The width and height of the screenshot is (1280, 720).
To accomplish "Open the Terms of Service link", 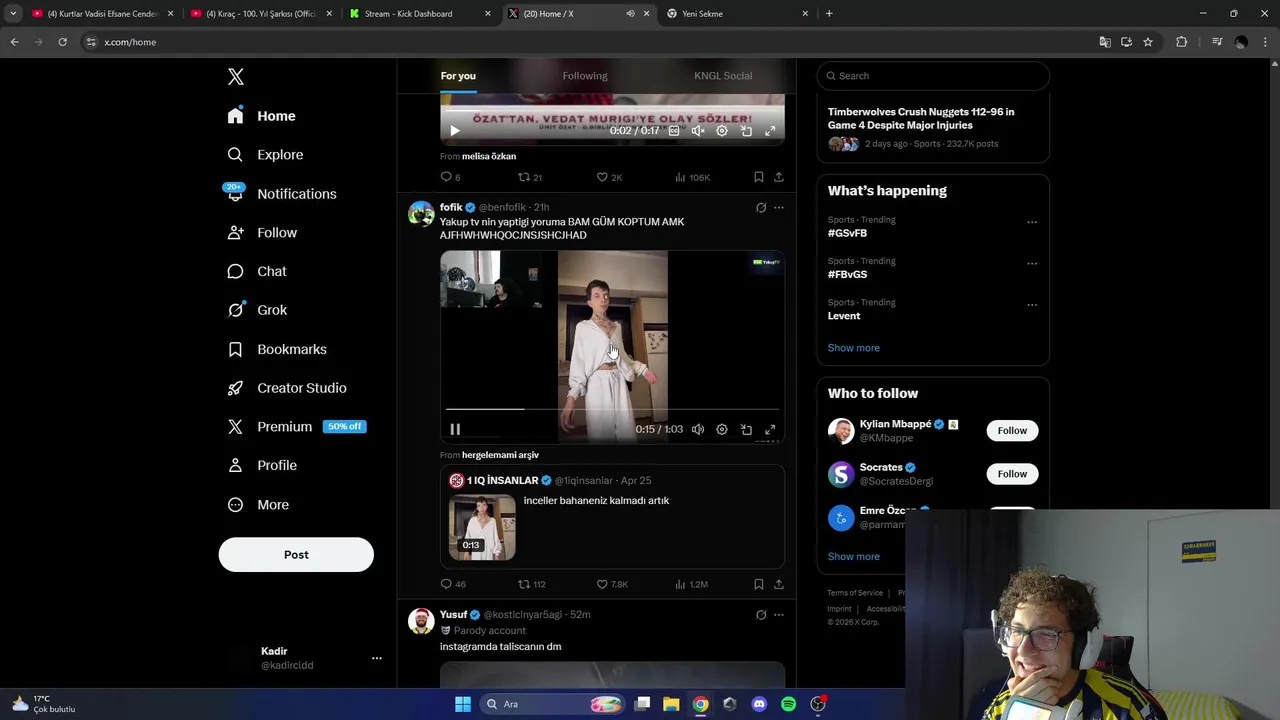I will pyautogui.click(x=855, y=593).
